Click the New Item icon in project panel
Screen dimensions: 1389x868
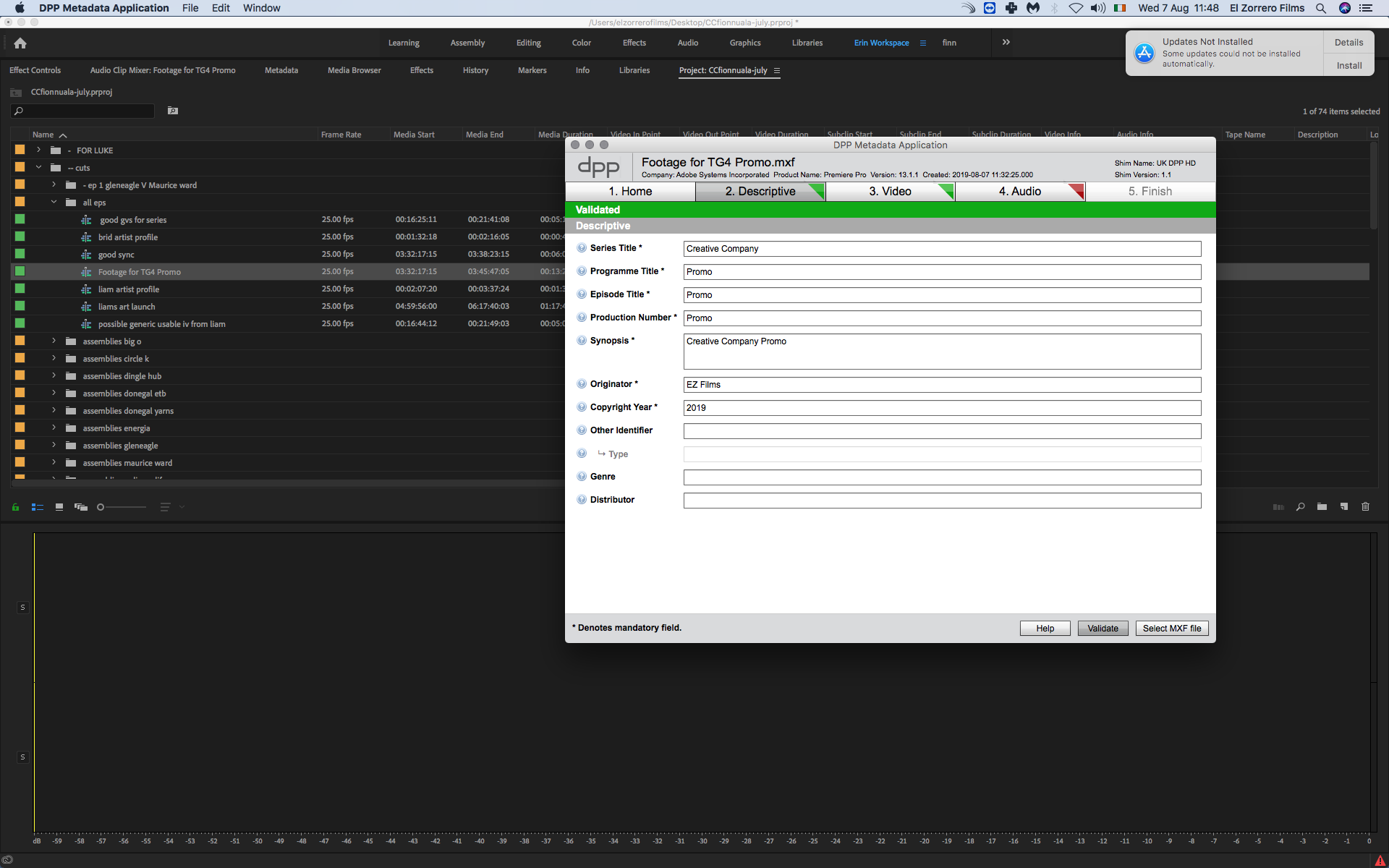[1344, 507]
